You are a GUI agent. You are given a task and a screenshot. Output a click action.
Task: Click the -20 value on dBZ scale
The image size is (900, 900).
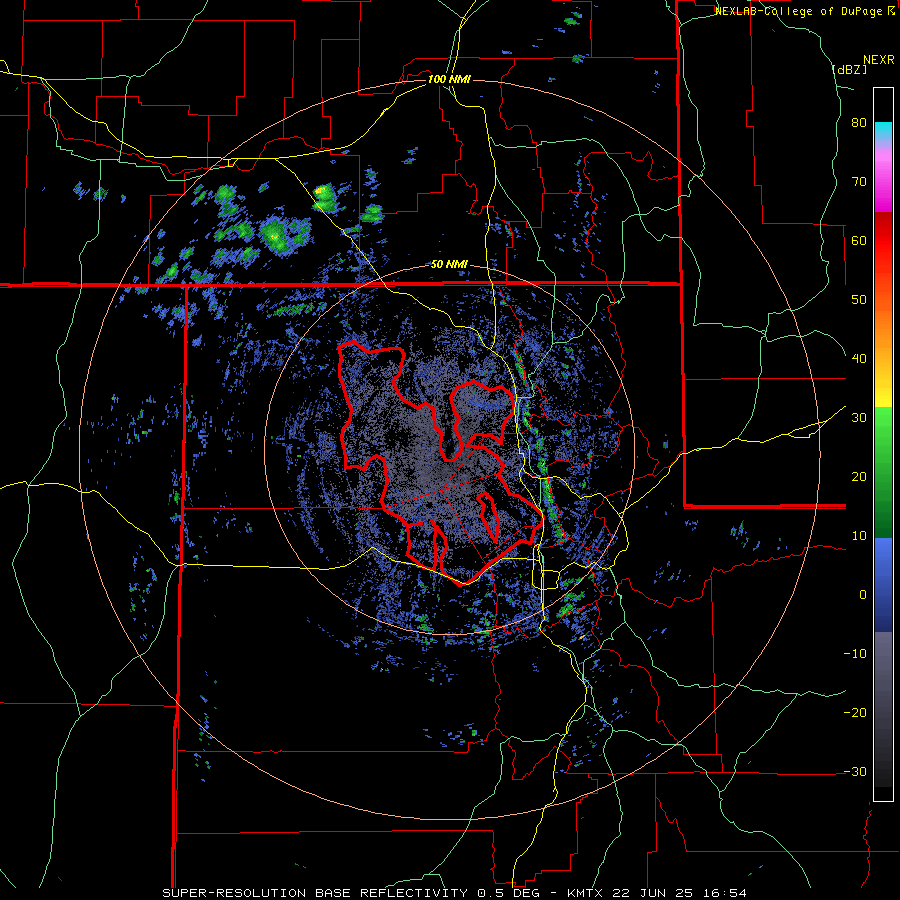click(x=855, y=713)
